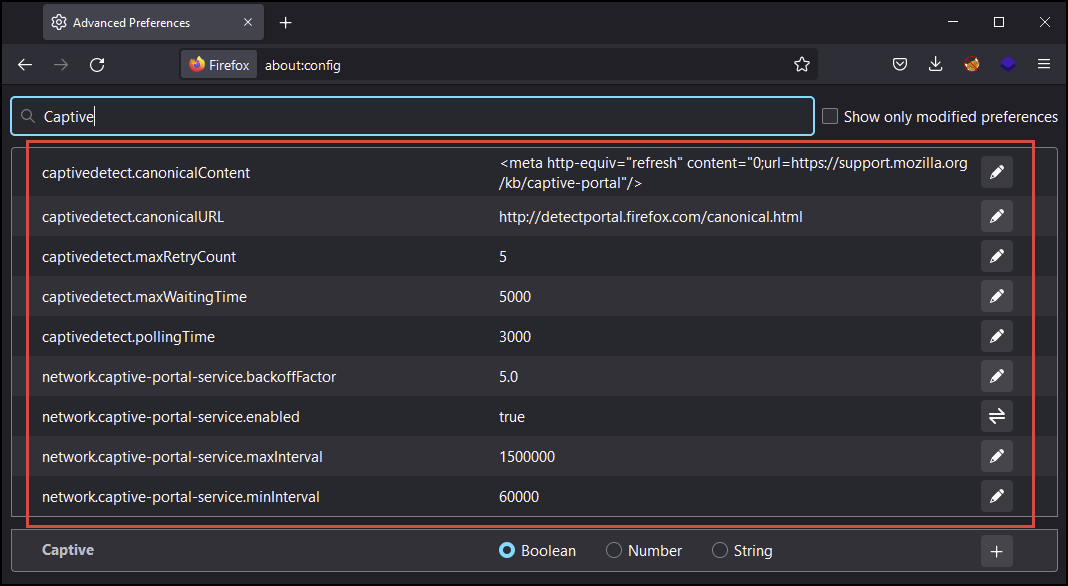The width and height of the screenshot is (1068, 586).
Task: Click captivedetect.pollingTime preference name
Action: (x=128, y=337)
